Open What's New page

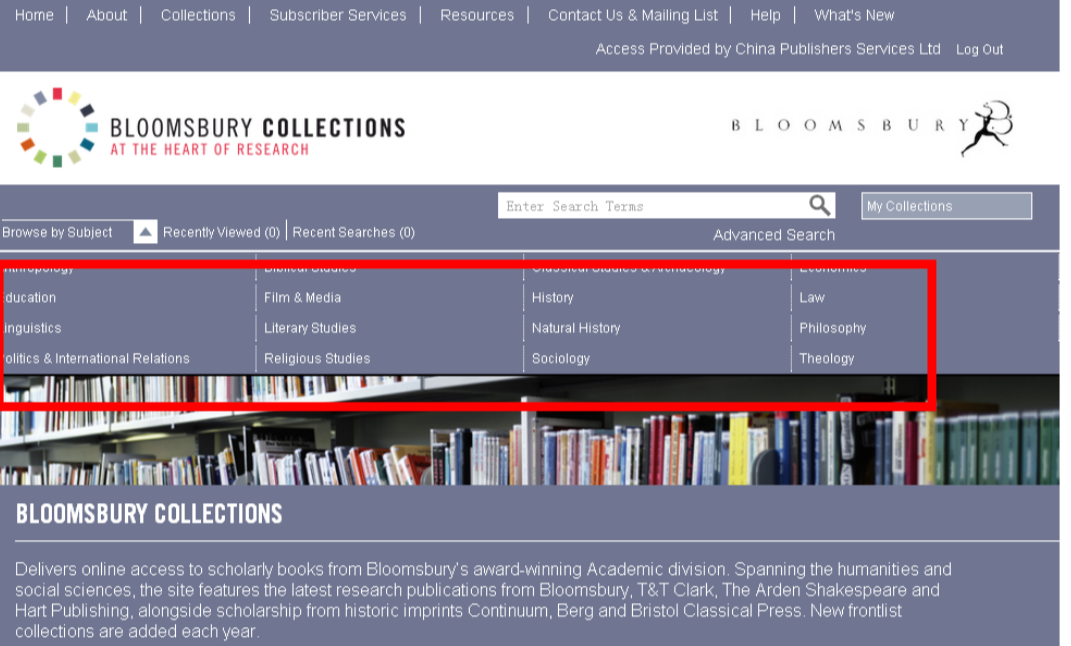(x=854, y=15)
